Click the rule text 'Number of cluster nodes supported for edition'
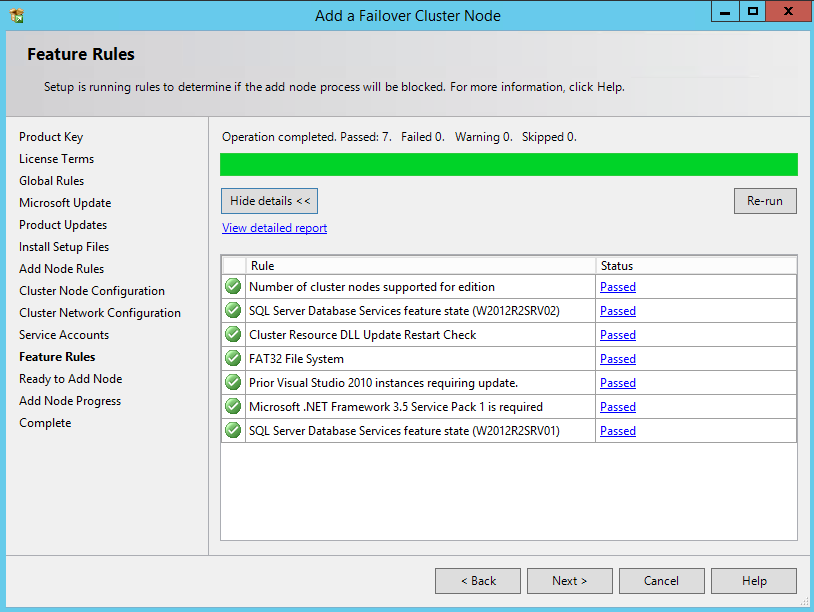This screenshot has width=814, height=612. [x=372, y=287]
